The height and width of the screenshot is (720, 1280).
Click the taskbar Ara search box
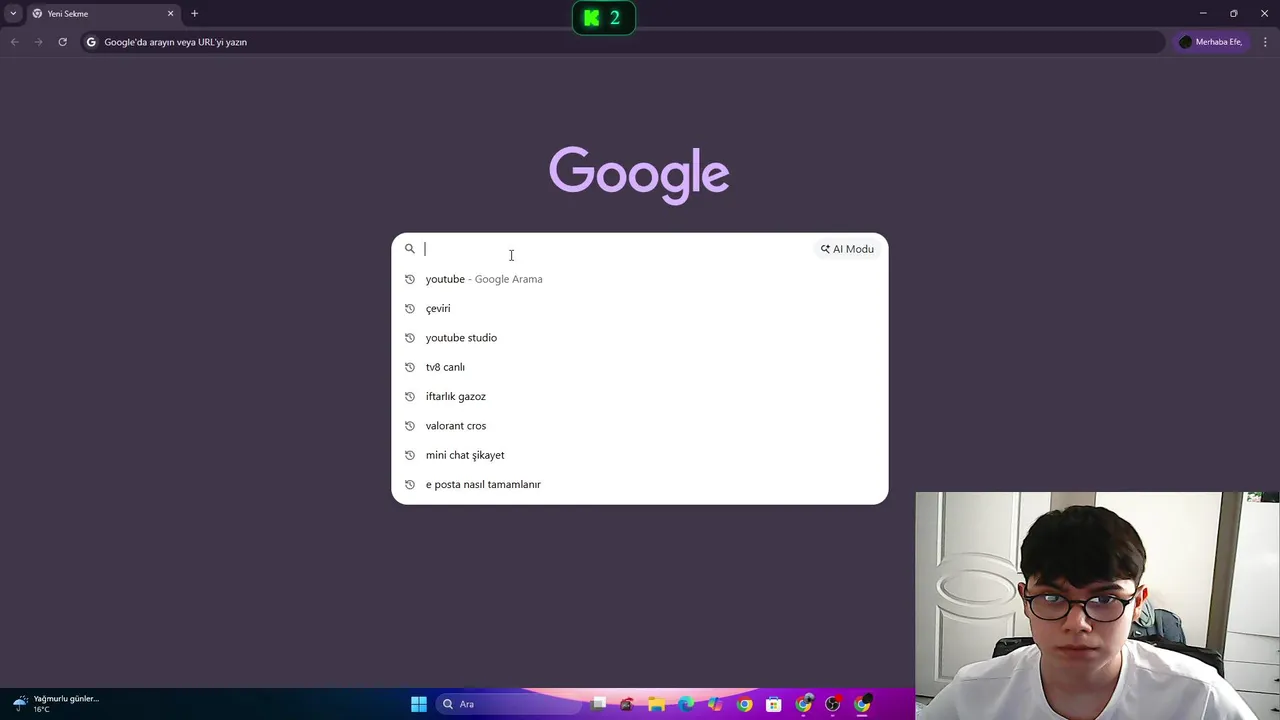pos(508,704)
